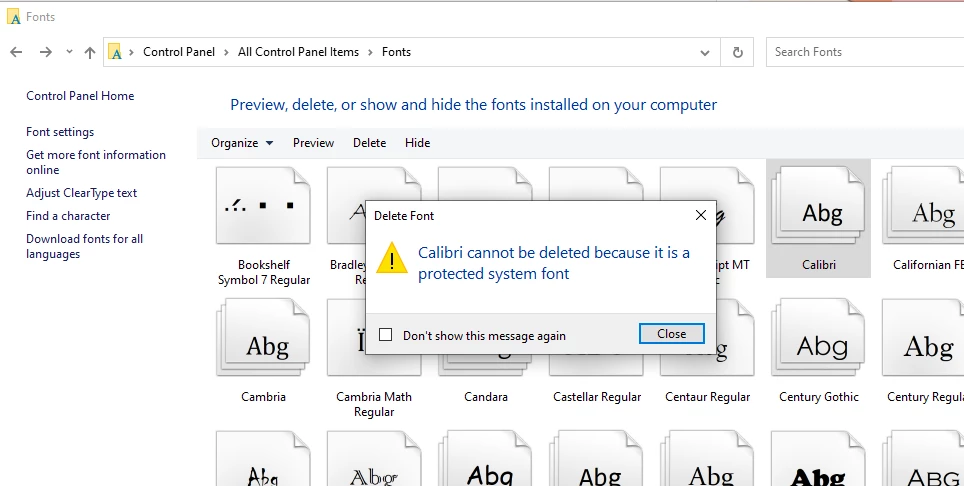Select the Cambria font icon
This screenshot has width=964, height=486.
(263, 338)
